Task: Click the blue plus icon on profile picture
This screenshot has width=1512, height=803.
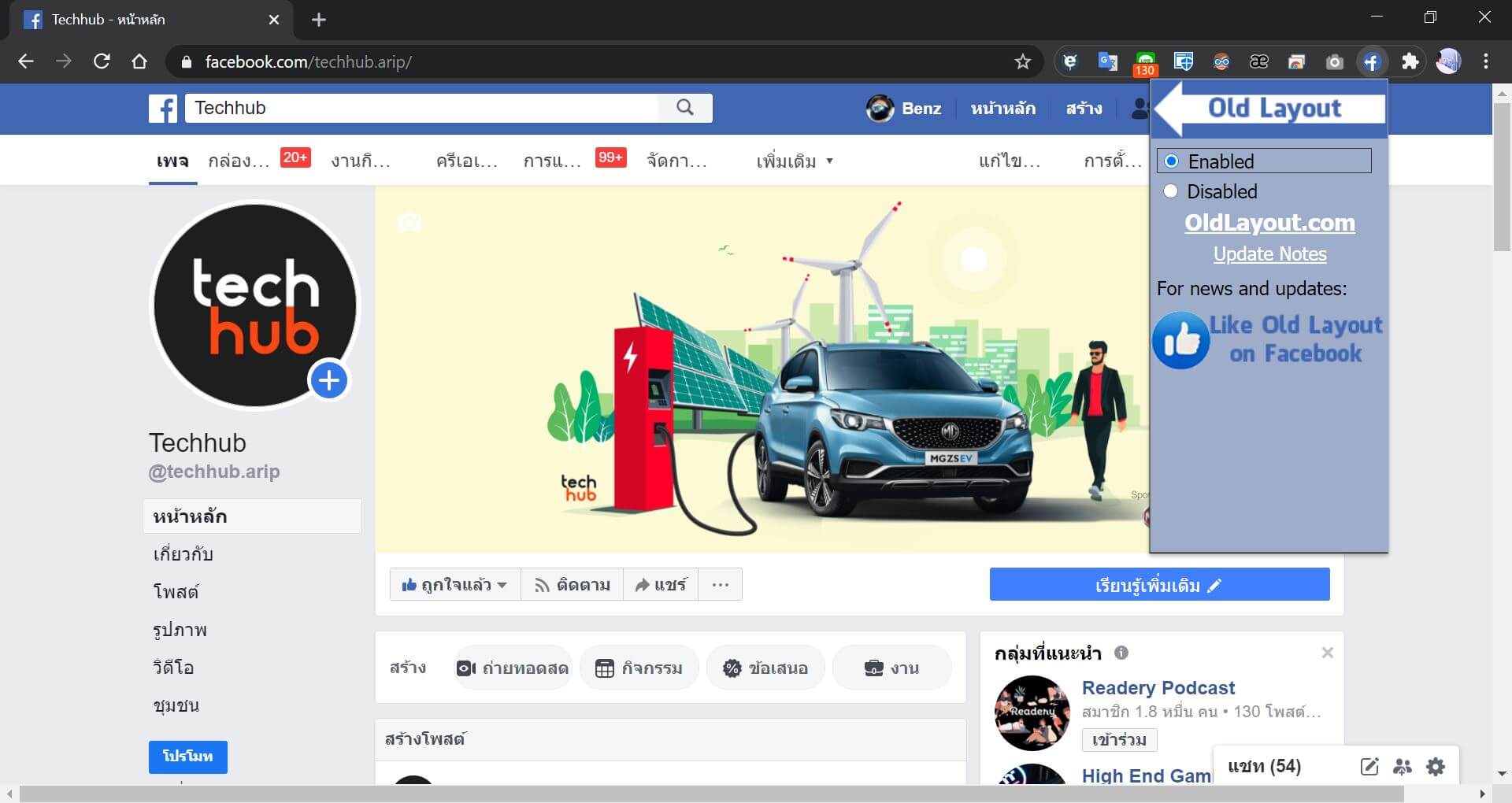Action: [328, 381]
